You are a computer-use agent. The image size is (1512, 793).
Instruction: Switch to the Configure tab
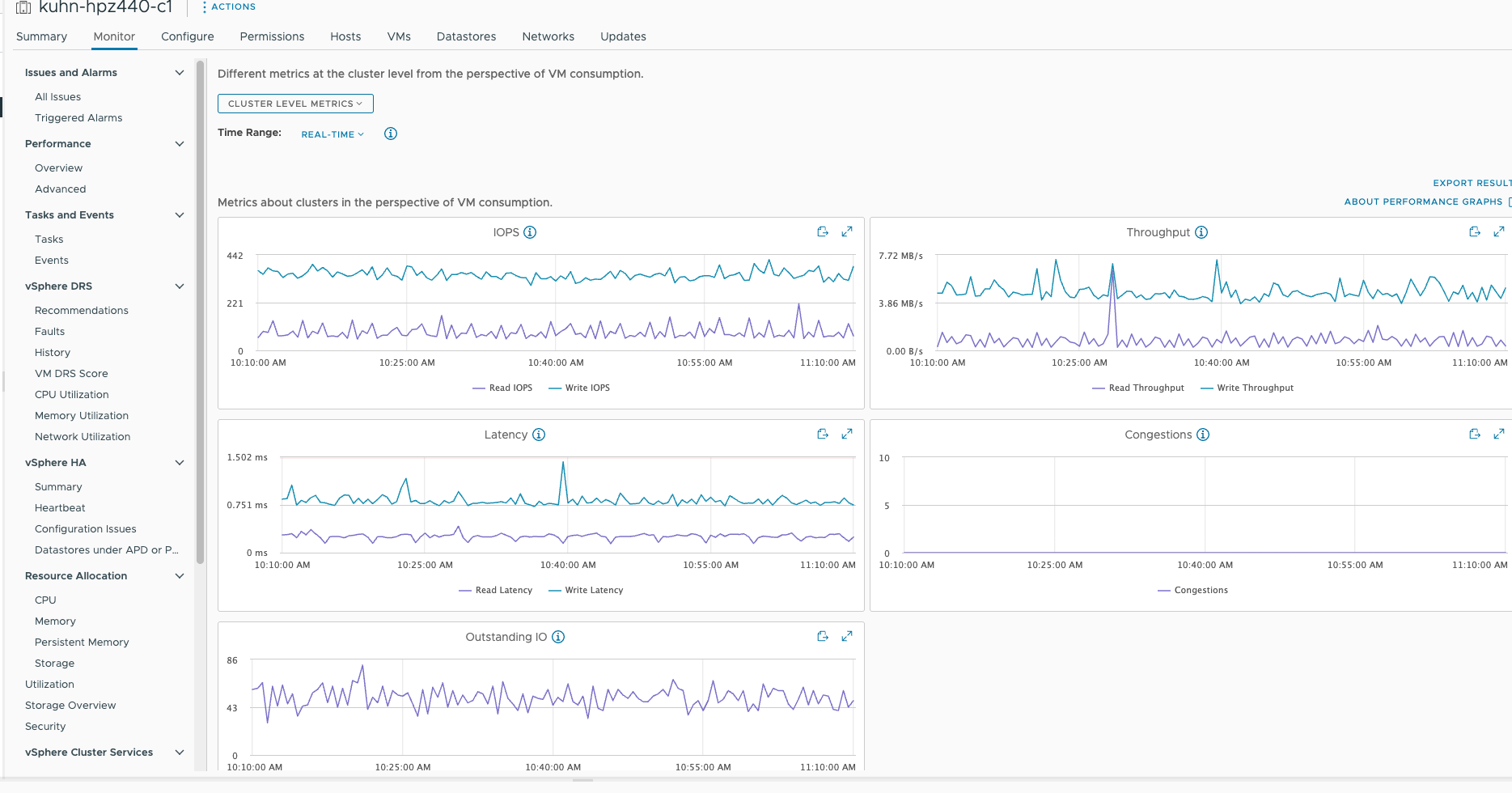[188, 36]
